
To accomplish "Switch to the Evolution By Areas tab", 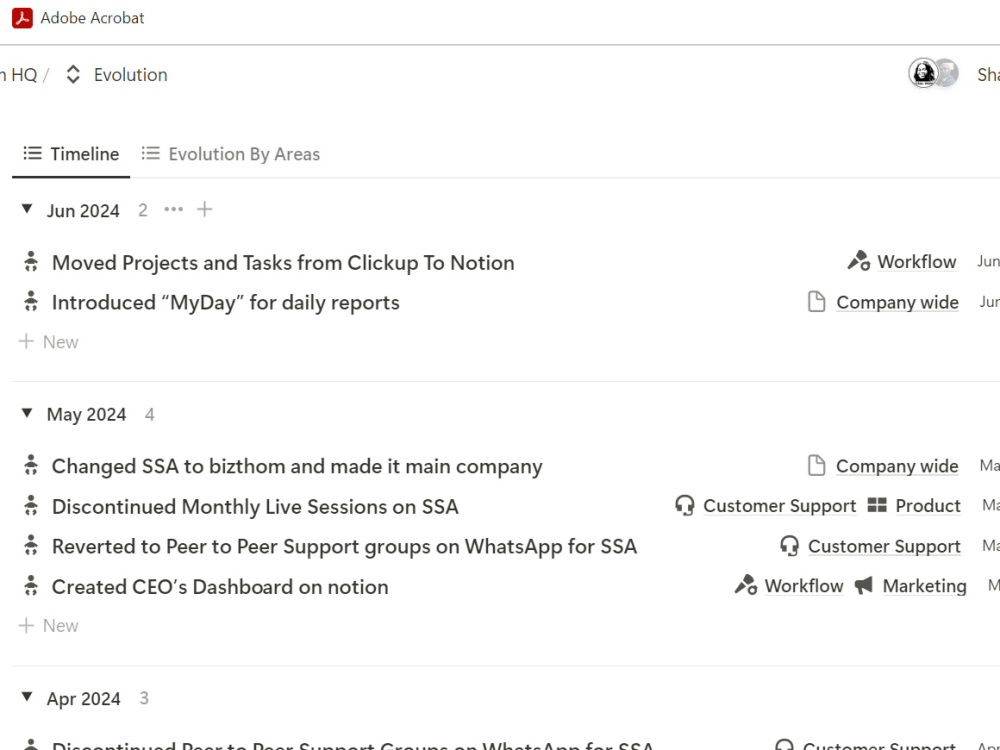I will point(231,154).
